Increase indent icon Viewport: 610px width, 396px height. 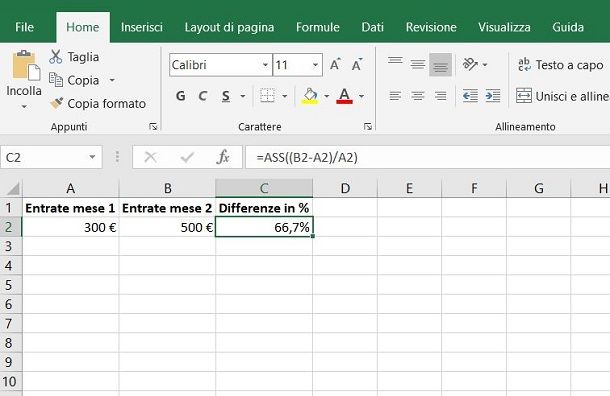point(493,96)
